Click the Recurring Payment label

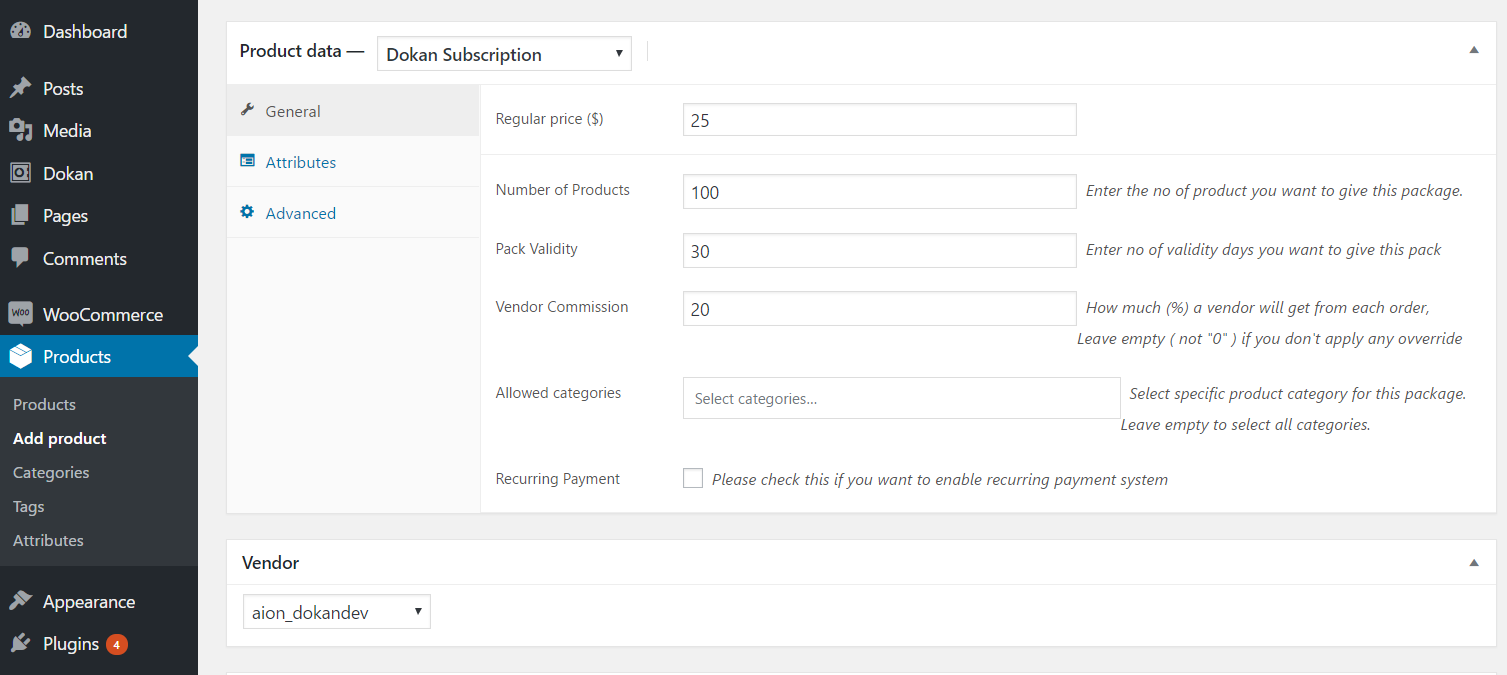(x=558, y=479)
